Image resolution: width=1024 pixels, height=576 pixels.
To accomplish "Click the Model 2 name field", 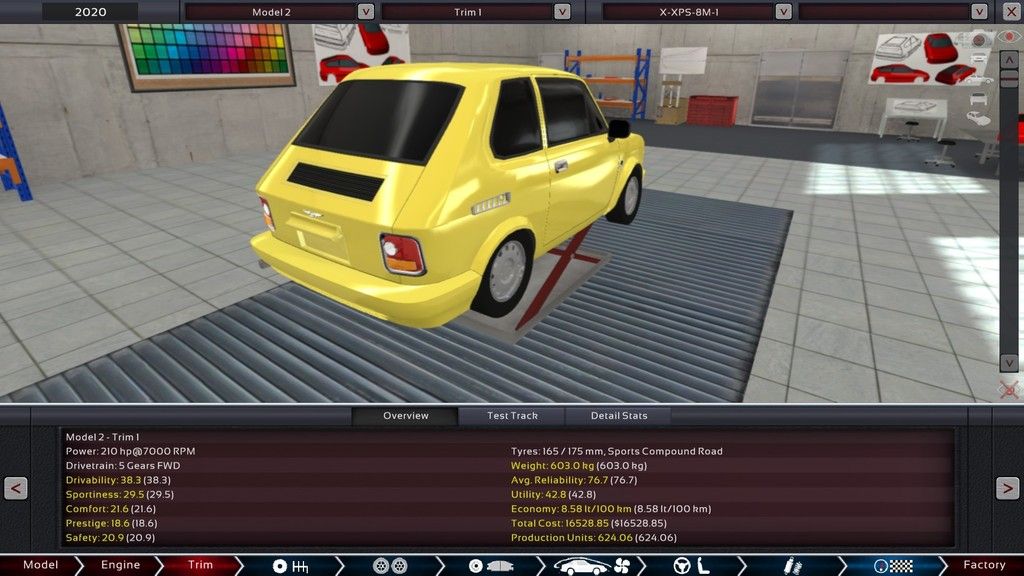I will click(x=271, y=12).
